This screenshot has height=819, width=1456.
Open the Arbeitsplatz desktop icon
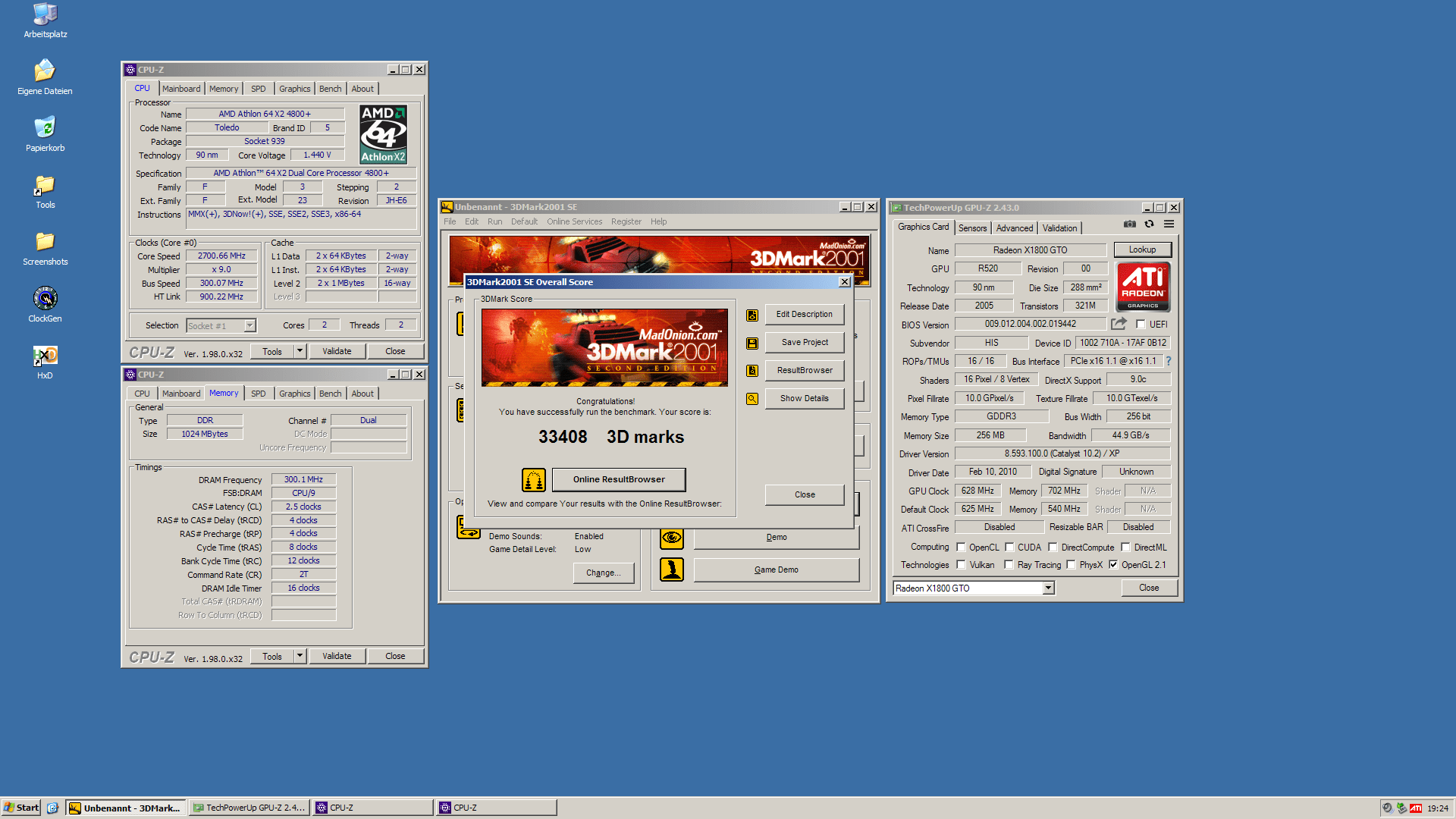coord(45,20)
